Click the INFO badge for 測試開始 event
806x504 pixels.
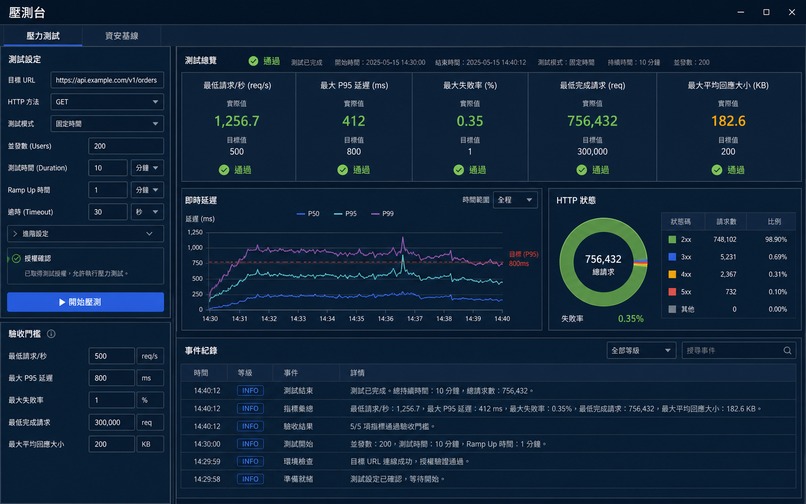click(x=250, y=444)
